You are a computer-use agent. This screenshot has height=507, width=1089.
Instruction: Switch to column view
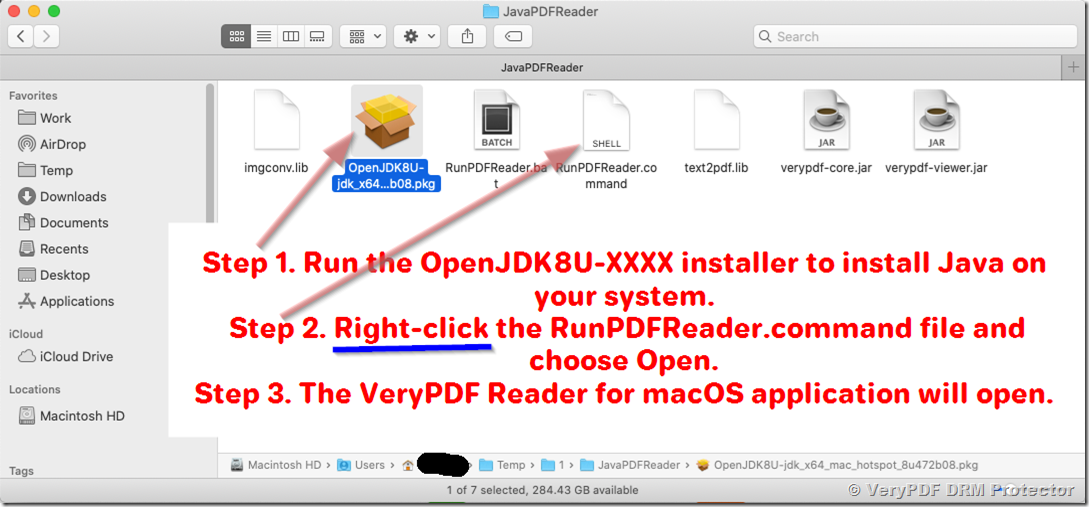click(x=290, y=36)
